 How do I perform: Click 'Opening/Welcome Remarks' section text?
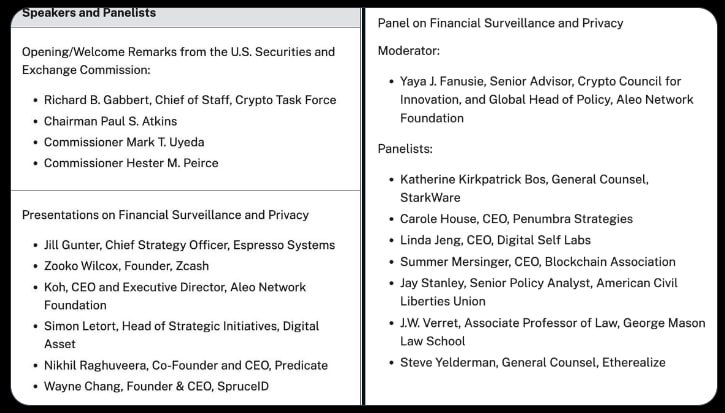(178, 60)
